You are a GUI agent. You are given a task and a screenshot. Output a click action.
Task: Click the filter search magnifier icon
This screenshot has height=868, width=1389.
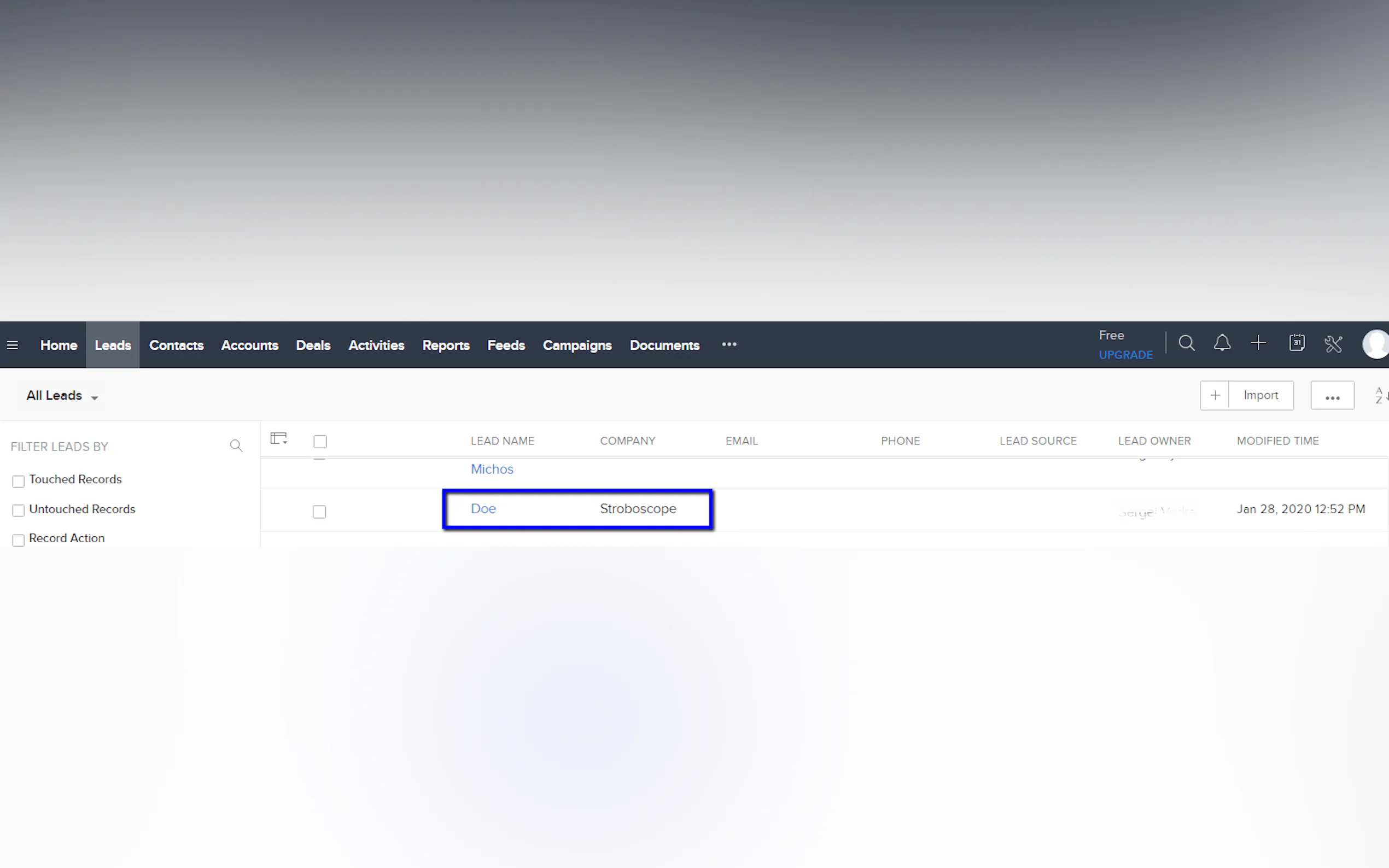pos(236,445)
